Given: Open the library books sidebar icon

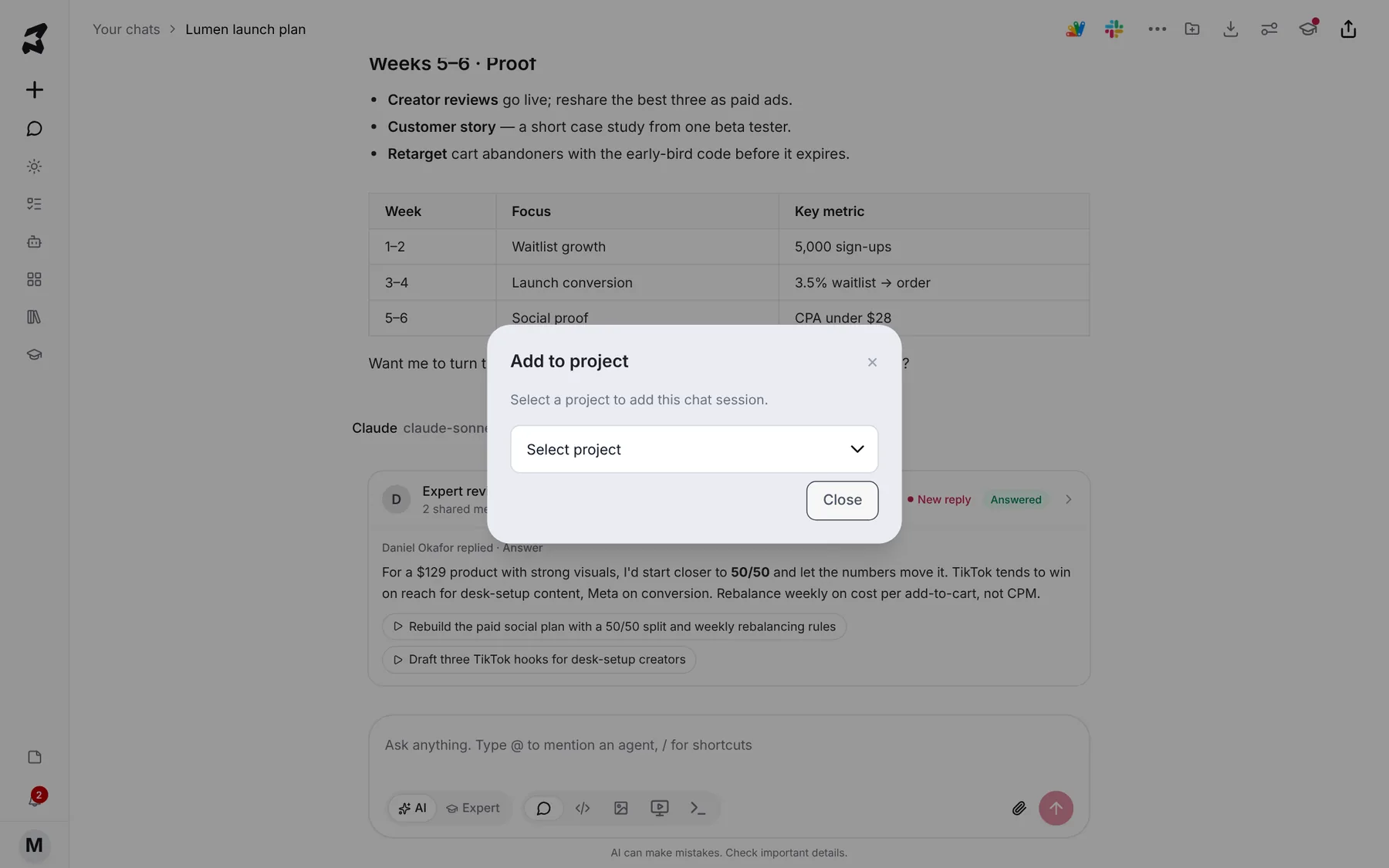Looking at the screenshot, I should (x=34, y=317).
